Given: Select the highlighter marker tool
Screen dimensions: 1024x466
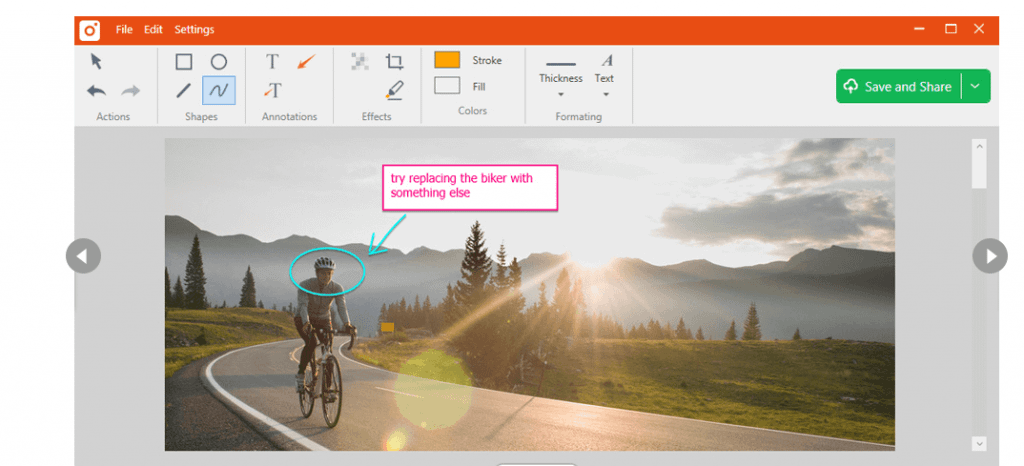Looking at the screenshot, I should coord(394,90).
